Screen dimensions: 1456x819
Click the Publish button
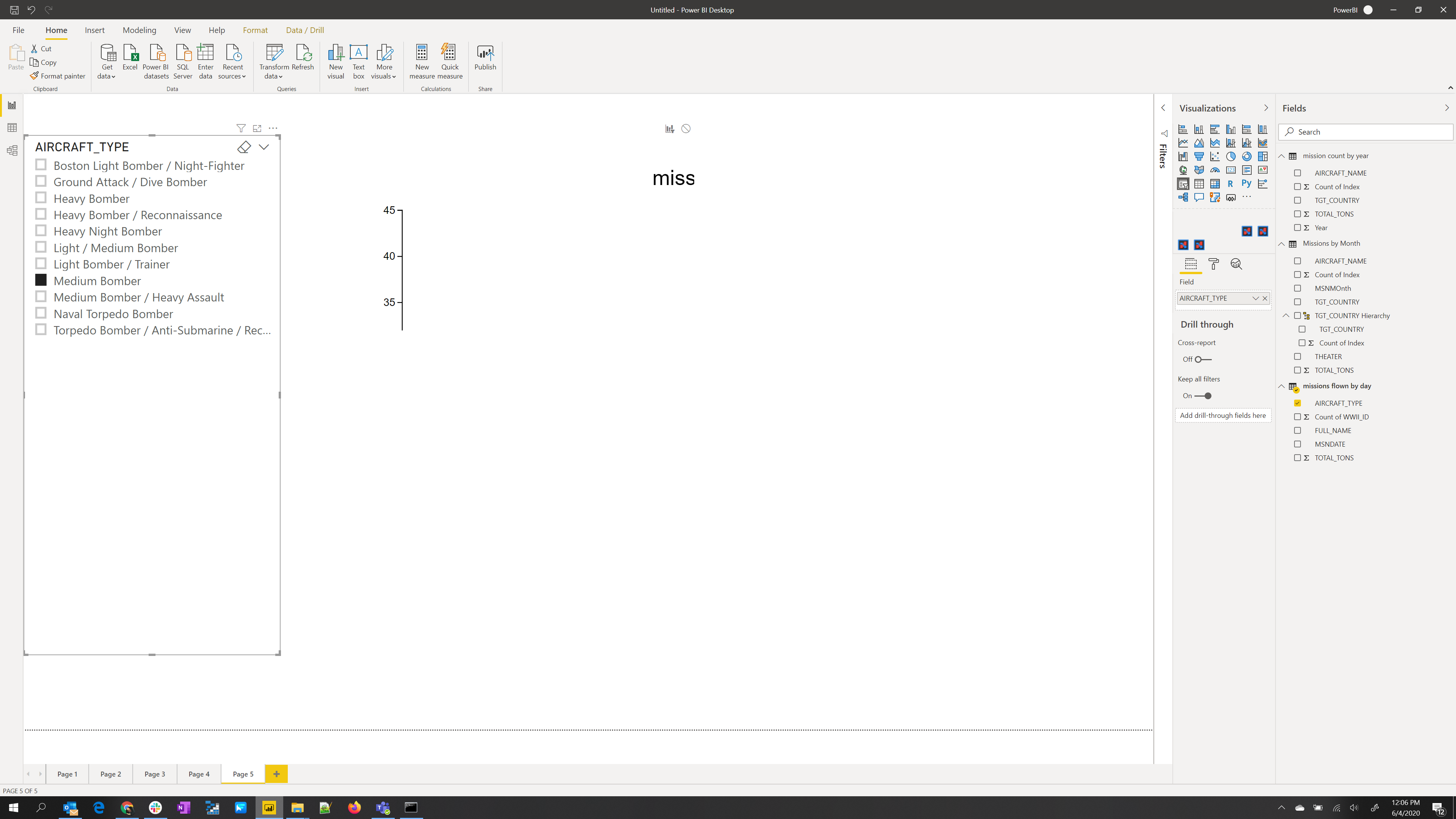tap(485, 58)
